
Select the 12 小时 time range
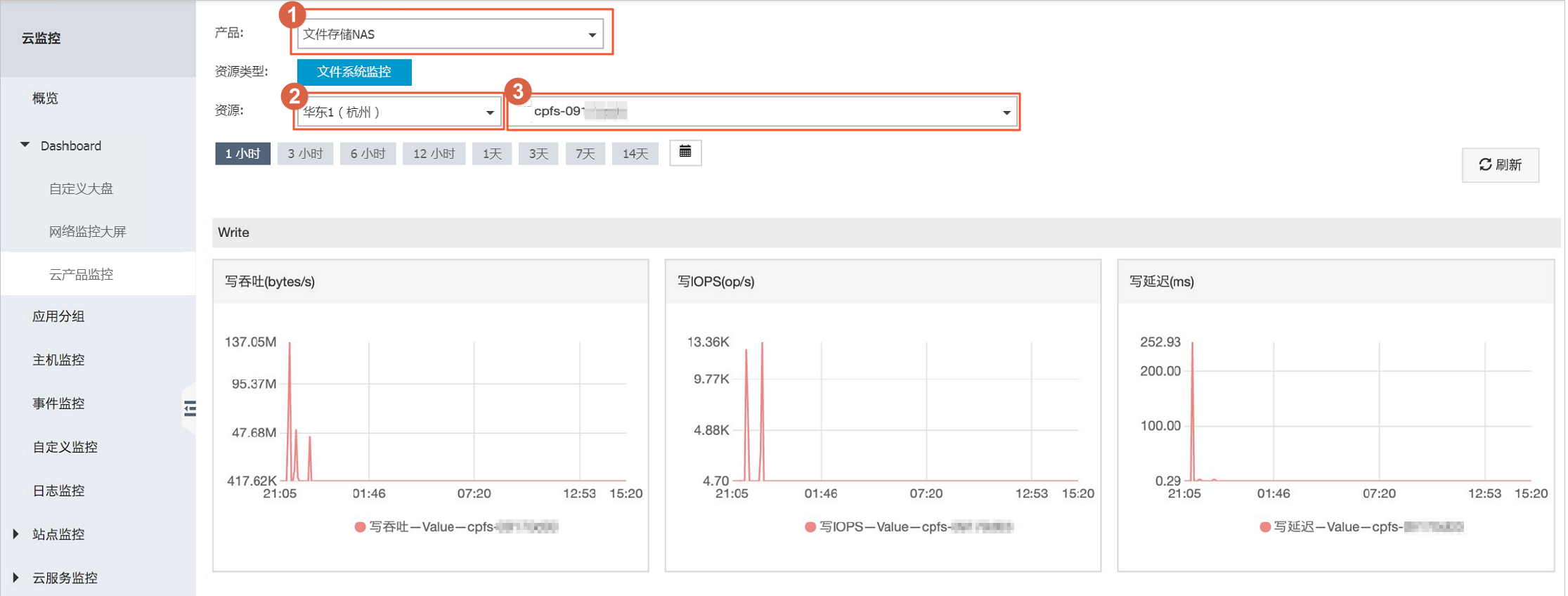pyautogui.click(x=434, y=153)
